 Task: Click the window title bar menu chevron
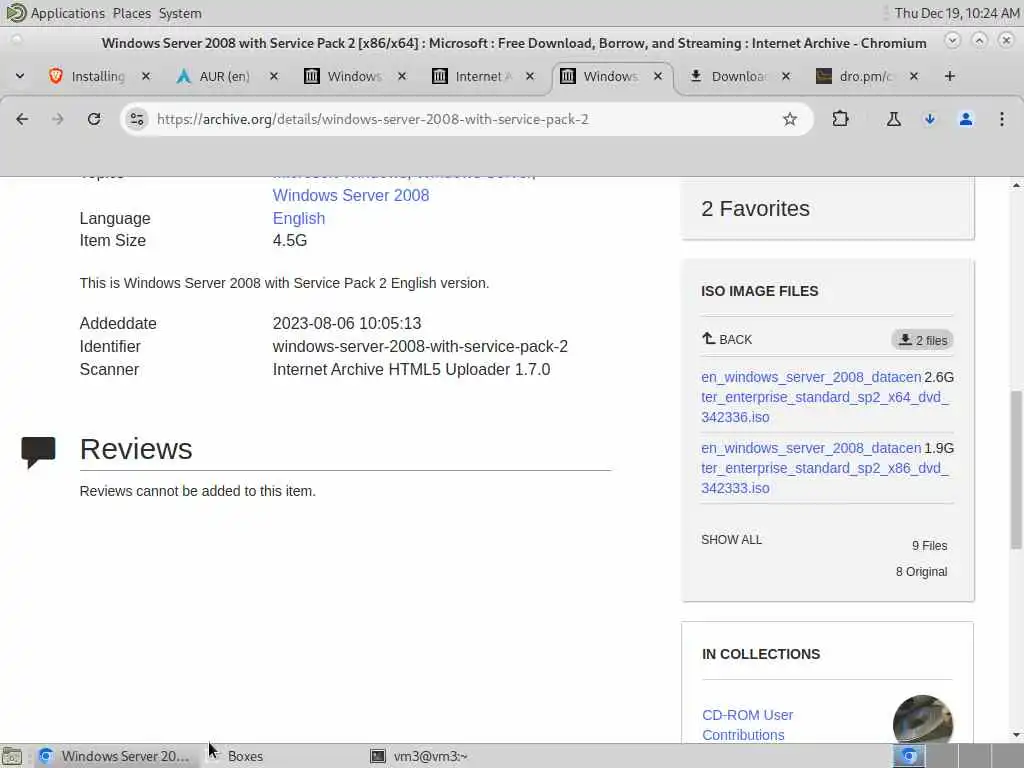coord(952,40)
